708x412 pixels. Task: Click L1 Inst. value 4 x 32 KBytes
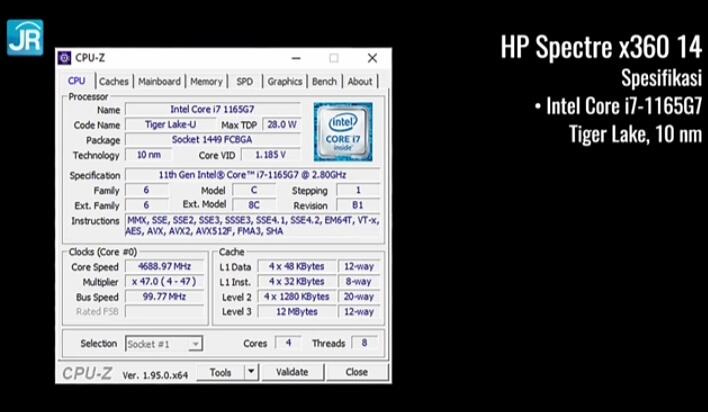click(297, 281)
